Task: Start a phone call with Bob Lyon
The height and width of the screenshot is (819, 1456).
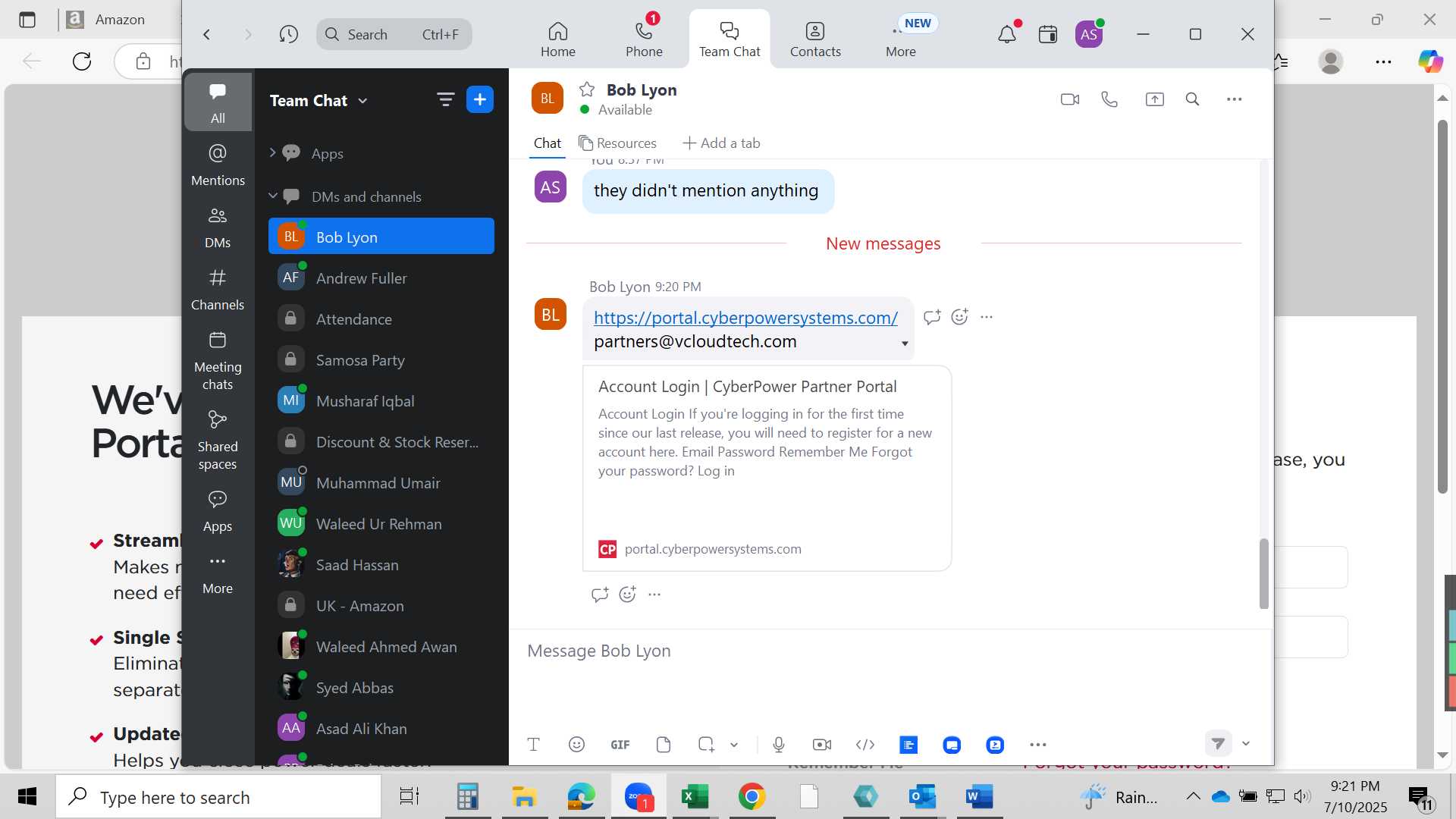Action: (x=1109, y=99)
